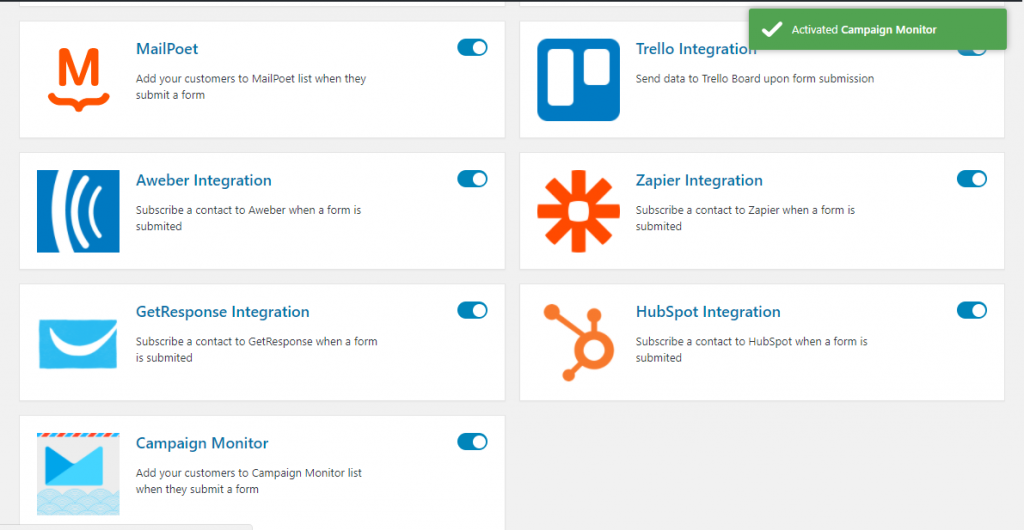Open the Zapier Integration heading link
The width and height of the screenshot is (1024, 530).
click(x=699, y=180)
